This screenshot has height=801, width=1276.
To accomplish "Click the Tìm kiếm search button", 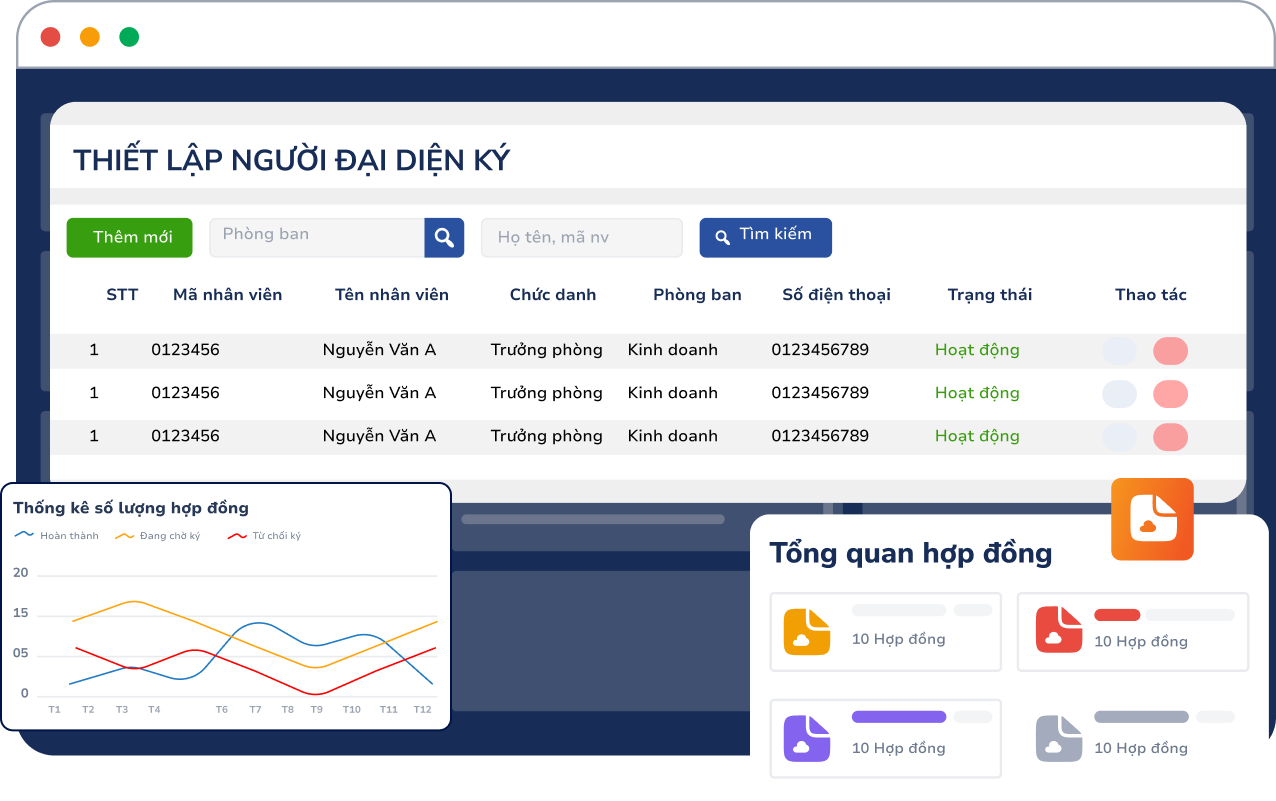I will click(765, 237).
